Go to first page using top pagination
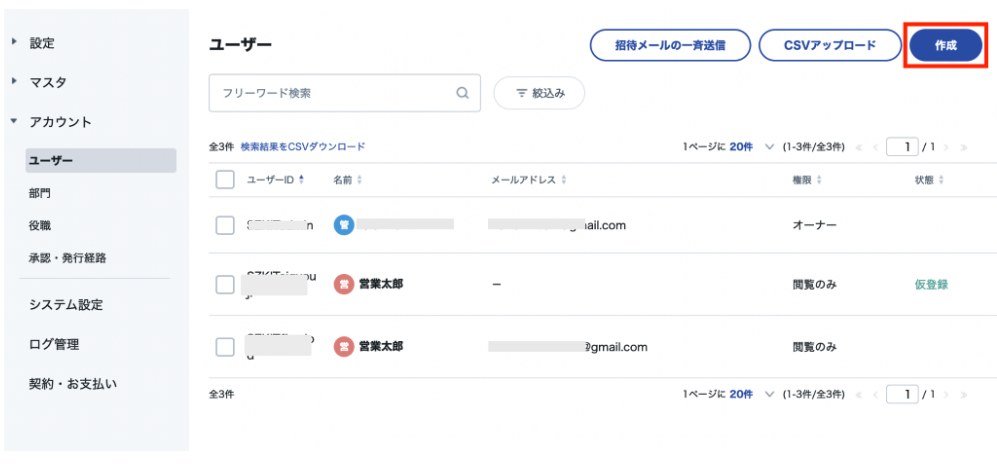Image resolution: width=997 pixels, height=469 pixels. click(860, 147)
